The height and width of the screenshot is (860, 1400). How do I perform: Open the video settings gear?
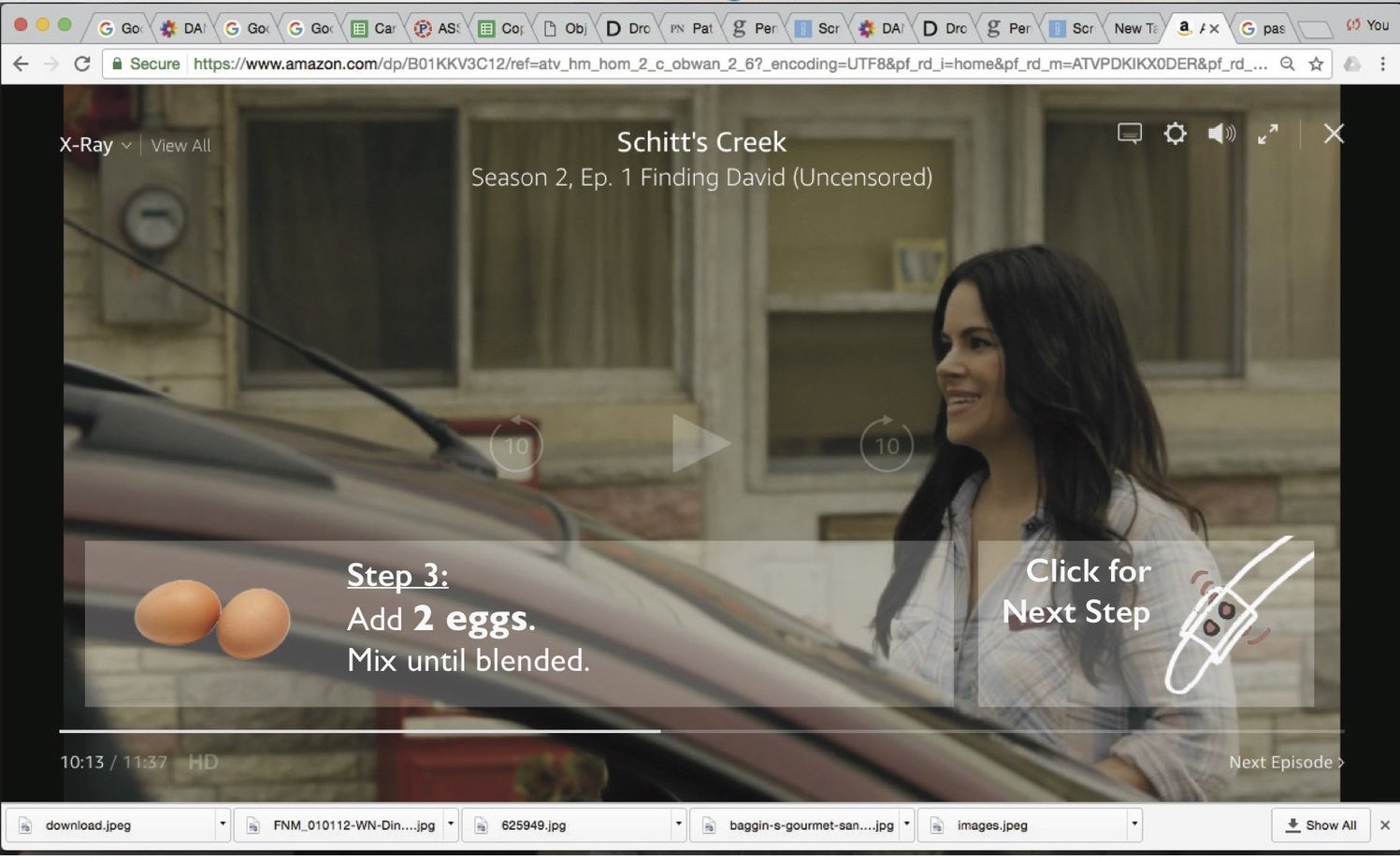[x=1175, y=134]
